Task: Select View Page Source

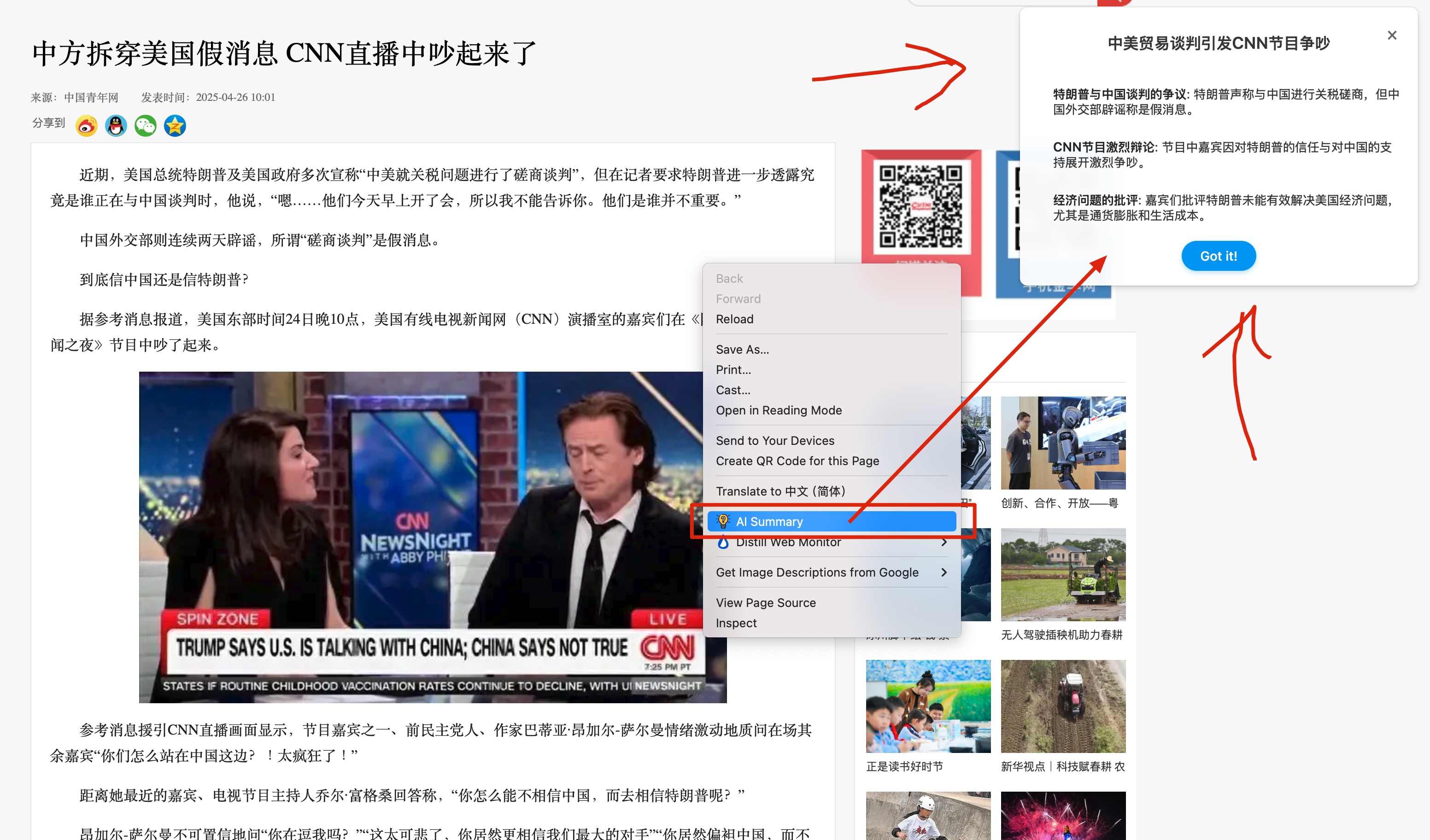Action: (832, 603)
